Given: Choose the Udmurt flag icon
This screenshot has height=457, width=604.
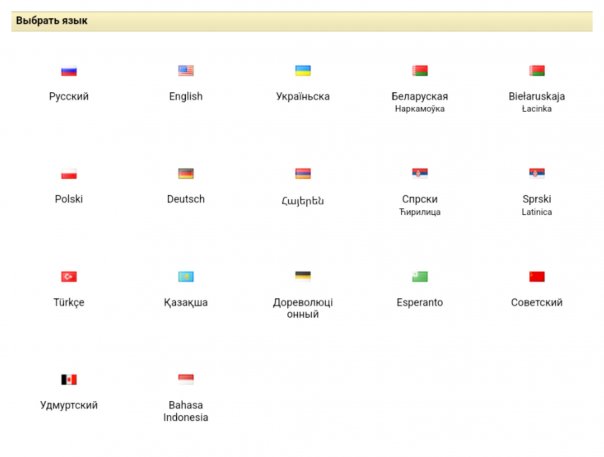Looking at the screenshot, I should pyautogui.click(x=69, y=380).
